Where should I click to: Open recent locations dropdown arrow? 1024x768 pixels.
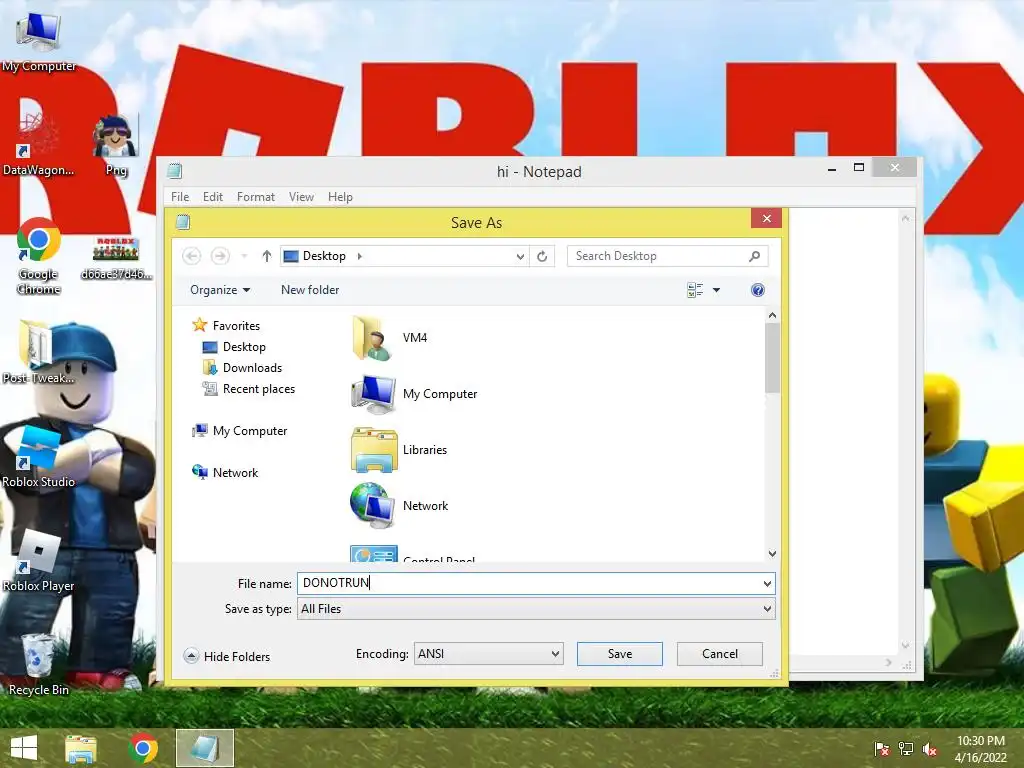click(244, 256)
